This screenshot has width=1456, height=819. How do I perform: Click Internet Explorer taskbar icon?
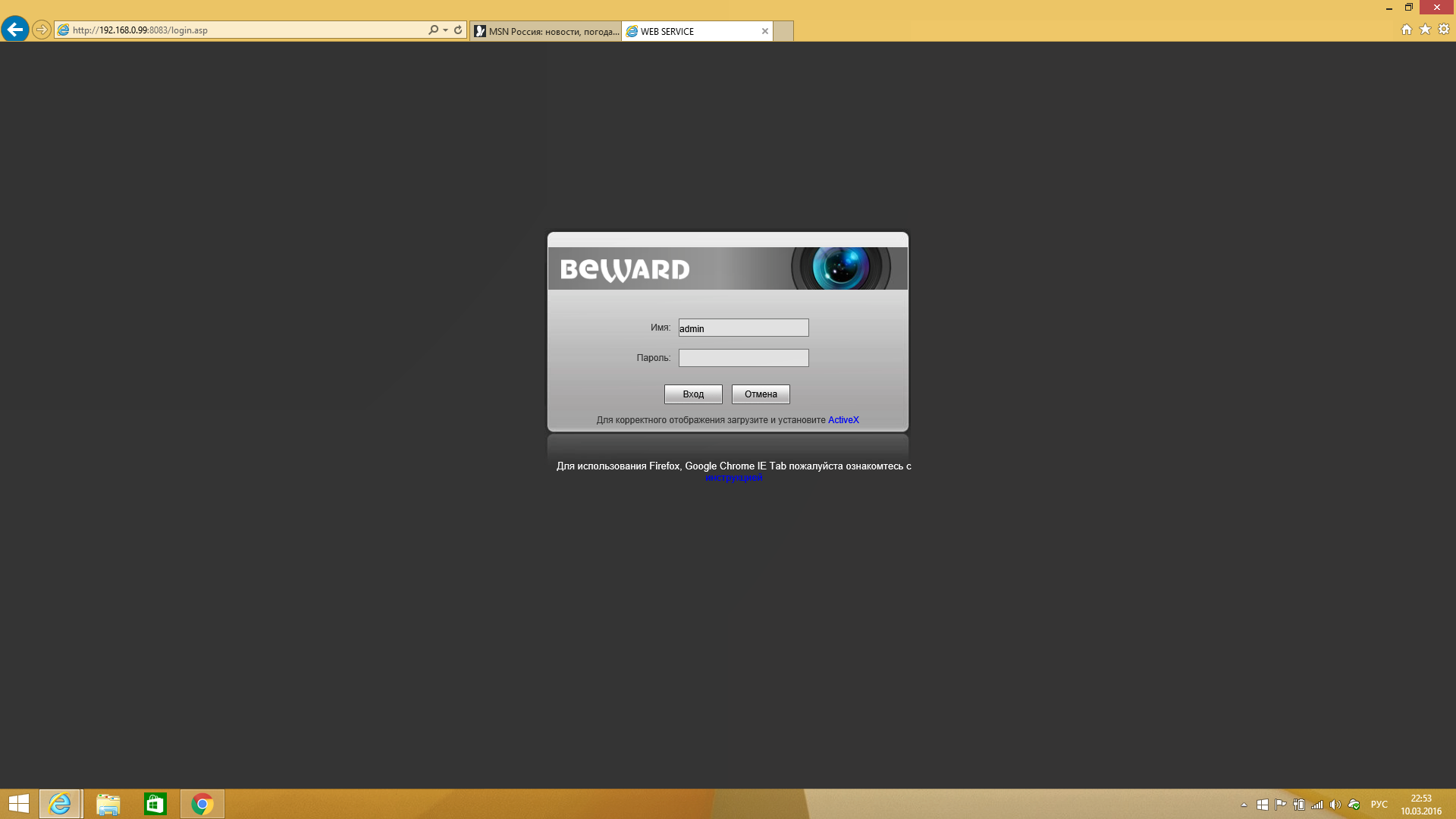(60, 804)
